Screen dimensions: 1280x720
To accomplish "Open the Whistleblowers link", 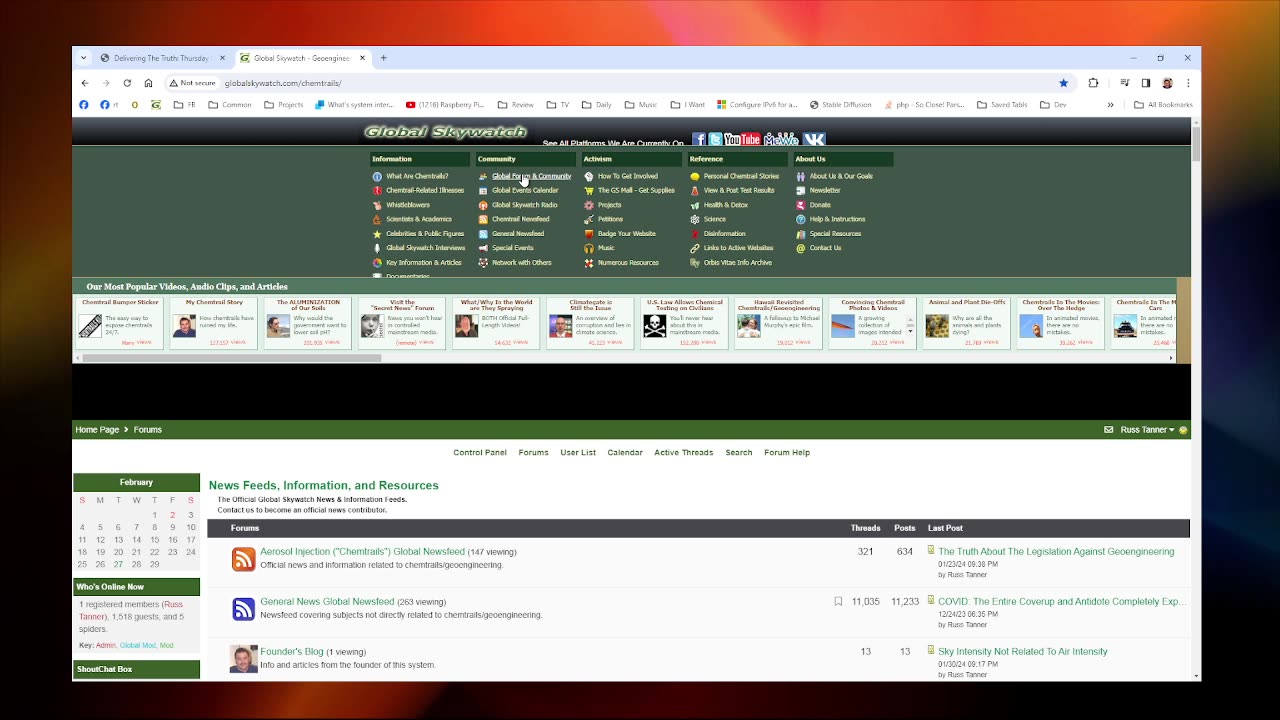I will point(408,205).
